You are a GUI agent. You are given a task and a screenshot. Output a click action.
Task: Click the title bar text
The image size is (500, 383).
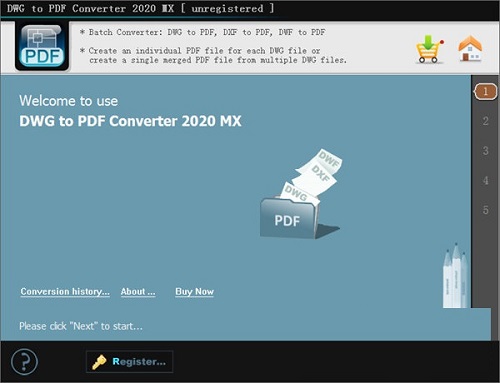tap(140, 8)
